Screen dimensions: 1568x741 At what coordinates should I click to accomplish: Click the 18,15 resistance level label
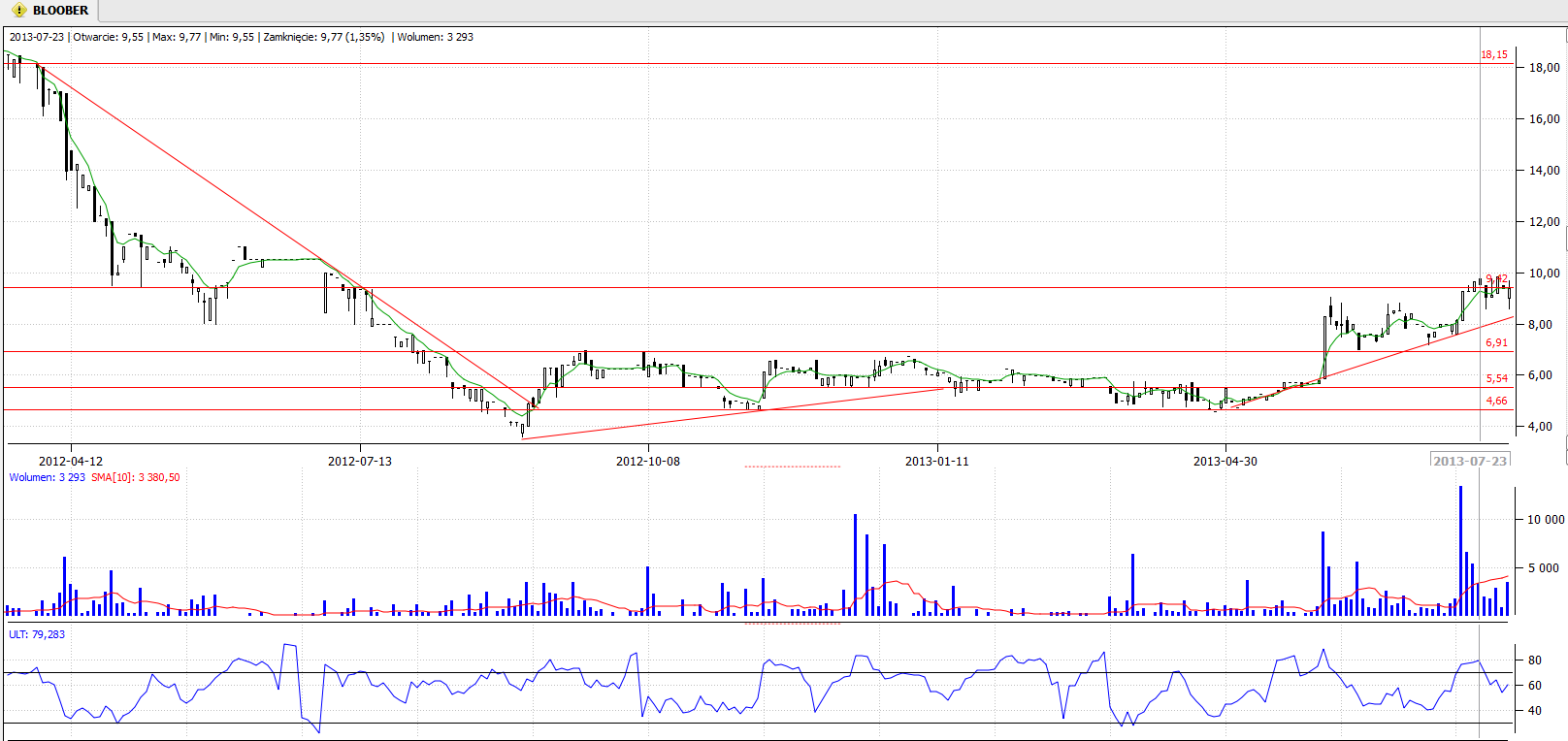1493,54
